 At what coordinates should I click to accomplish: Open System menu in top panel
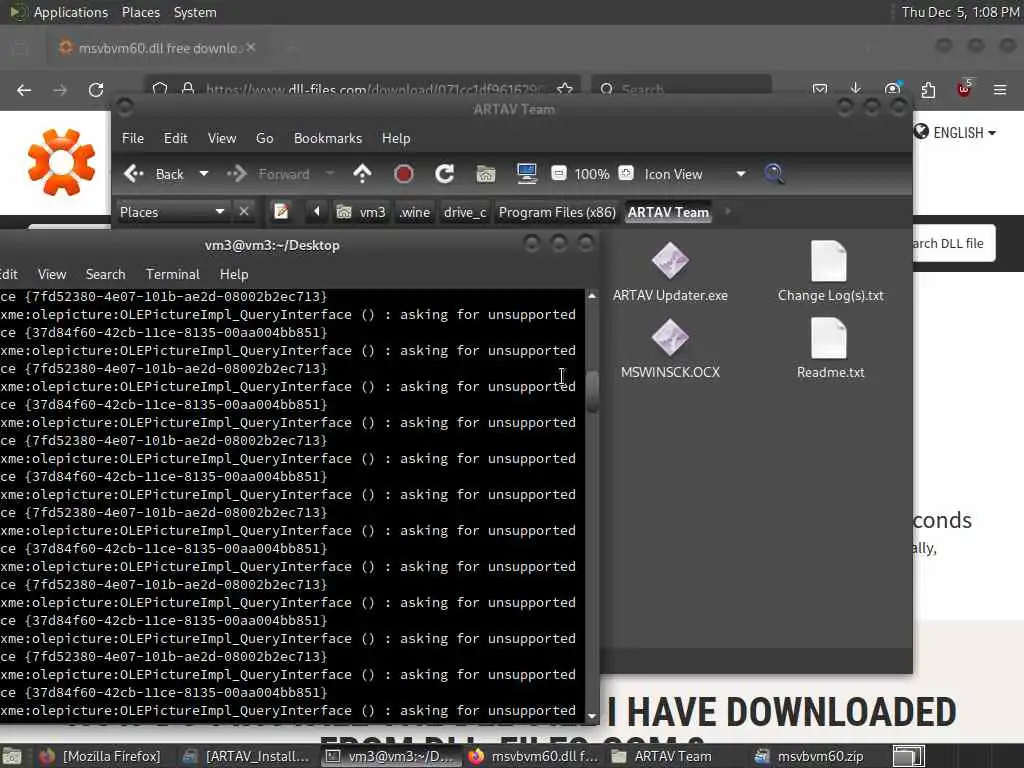195,12
